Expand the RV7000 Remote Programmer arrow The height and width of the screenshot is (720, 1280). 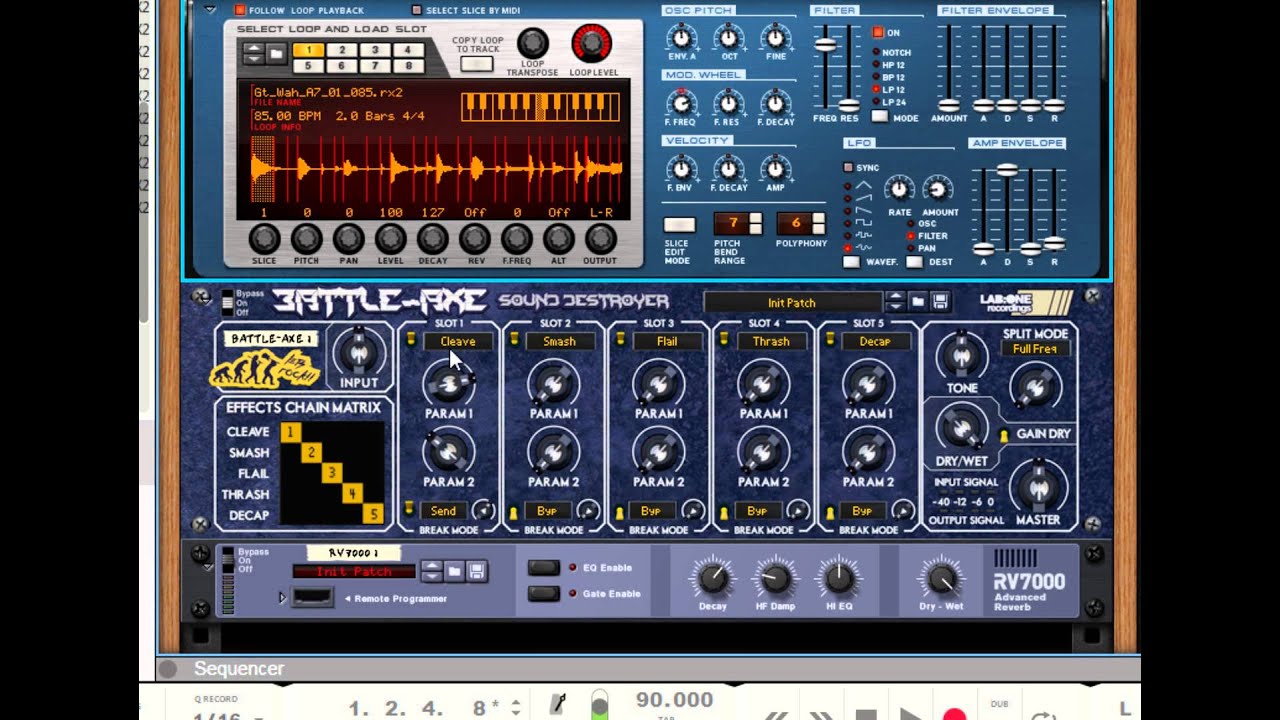pyautogui.click(x=282, y=598)
